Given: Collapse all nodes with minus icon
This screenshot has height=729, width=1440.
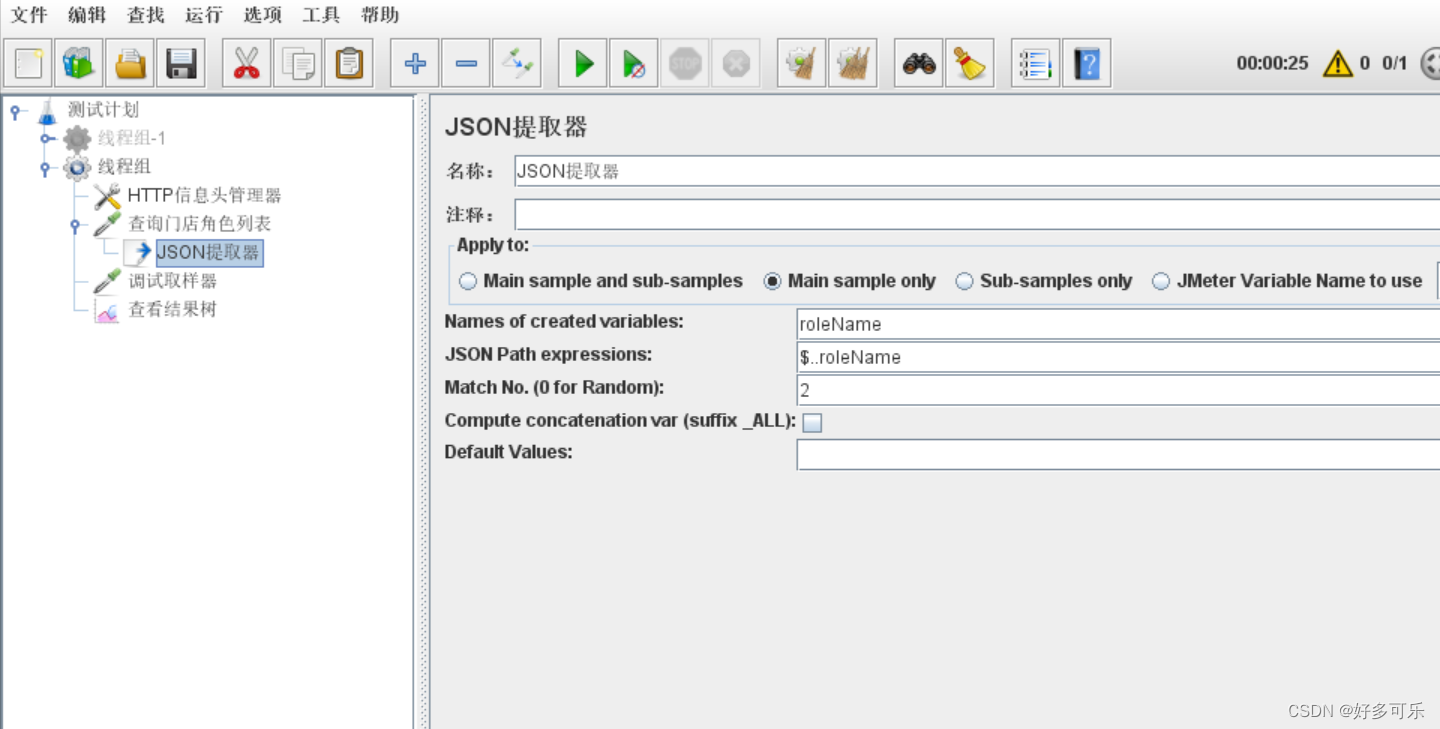Looking at the screenshot, I should coord(466,64).
